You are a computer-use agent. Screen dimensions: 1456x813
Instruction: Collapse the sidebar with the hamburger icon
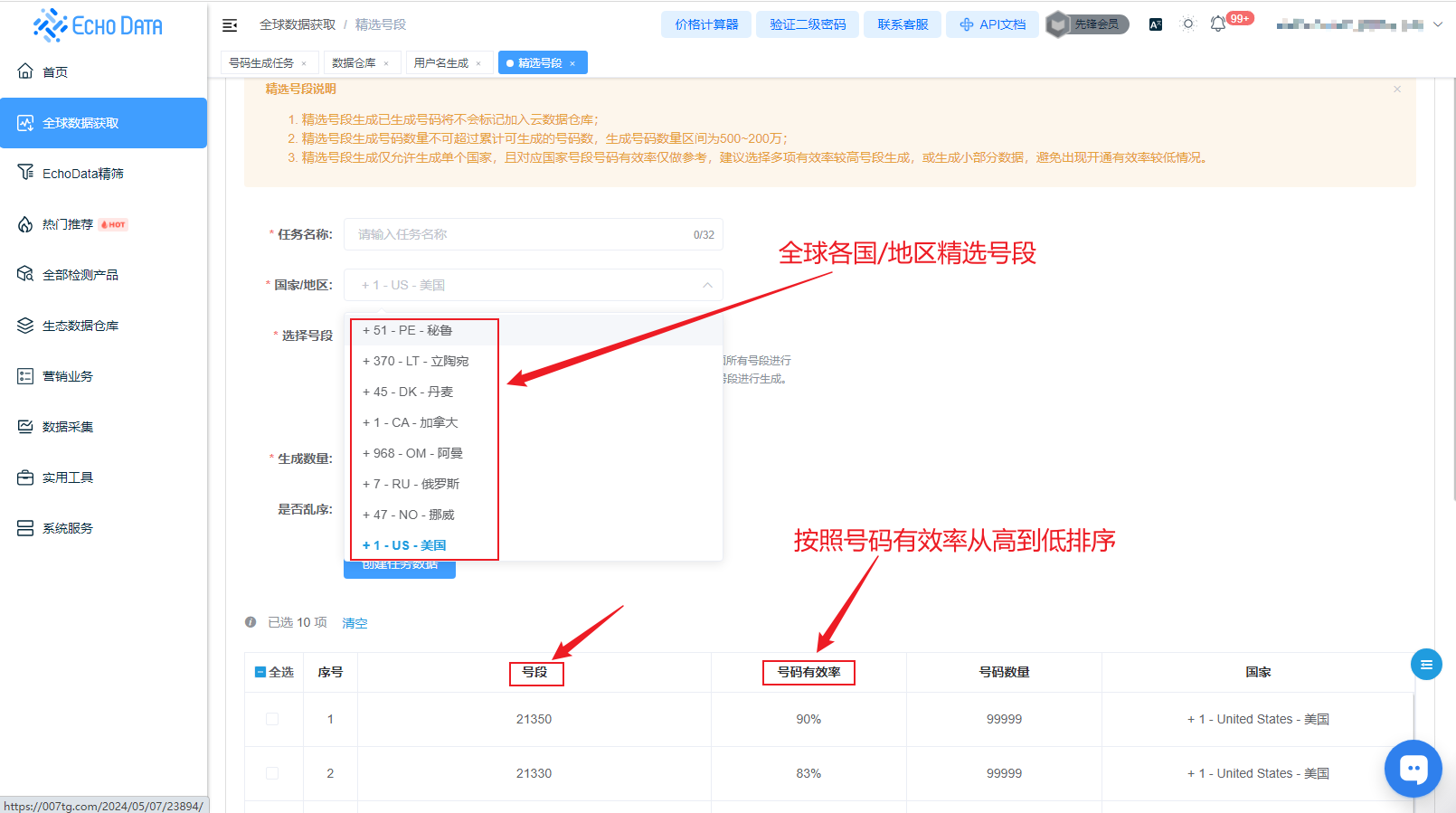pos(230,25)
